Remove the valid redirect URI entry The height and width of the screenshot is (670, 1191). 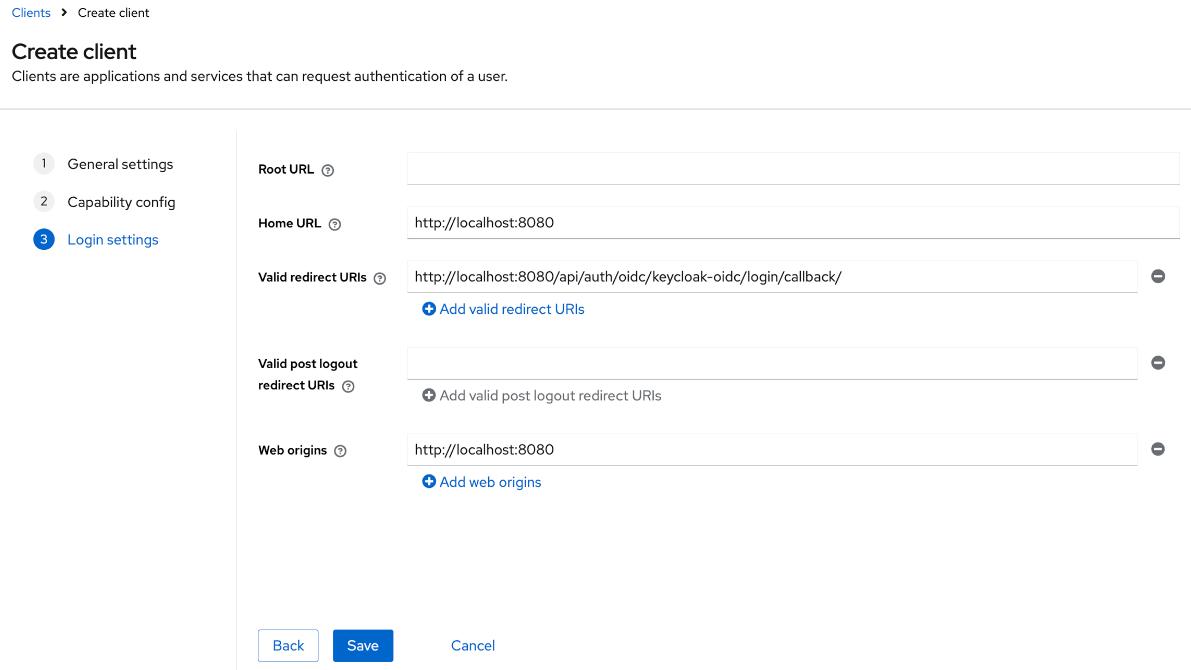point(1158,277)
